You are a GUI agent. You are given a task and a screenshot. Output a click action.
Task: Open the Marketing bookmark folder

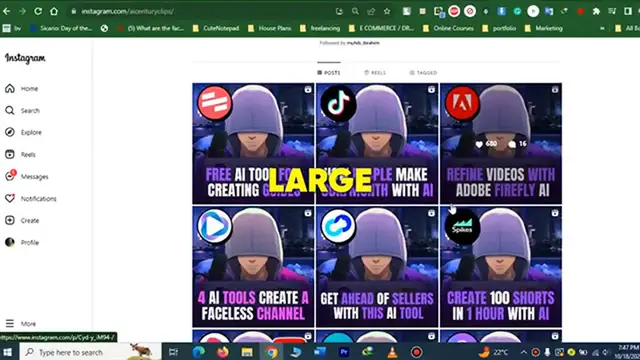point(544,28)
